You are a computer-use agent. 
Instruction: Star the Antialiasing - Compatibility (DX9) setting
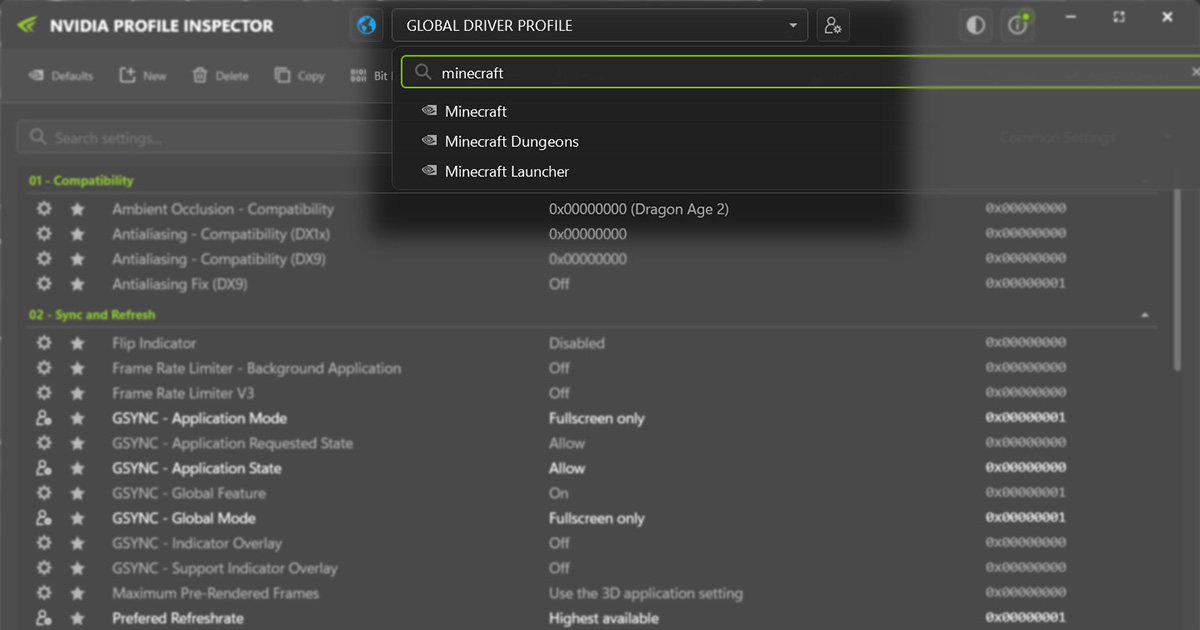(x=77, y=259)
